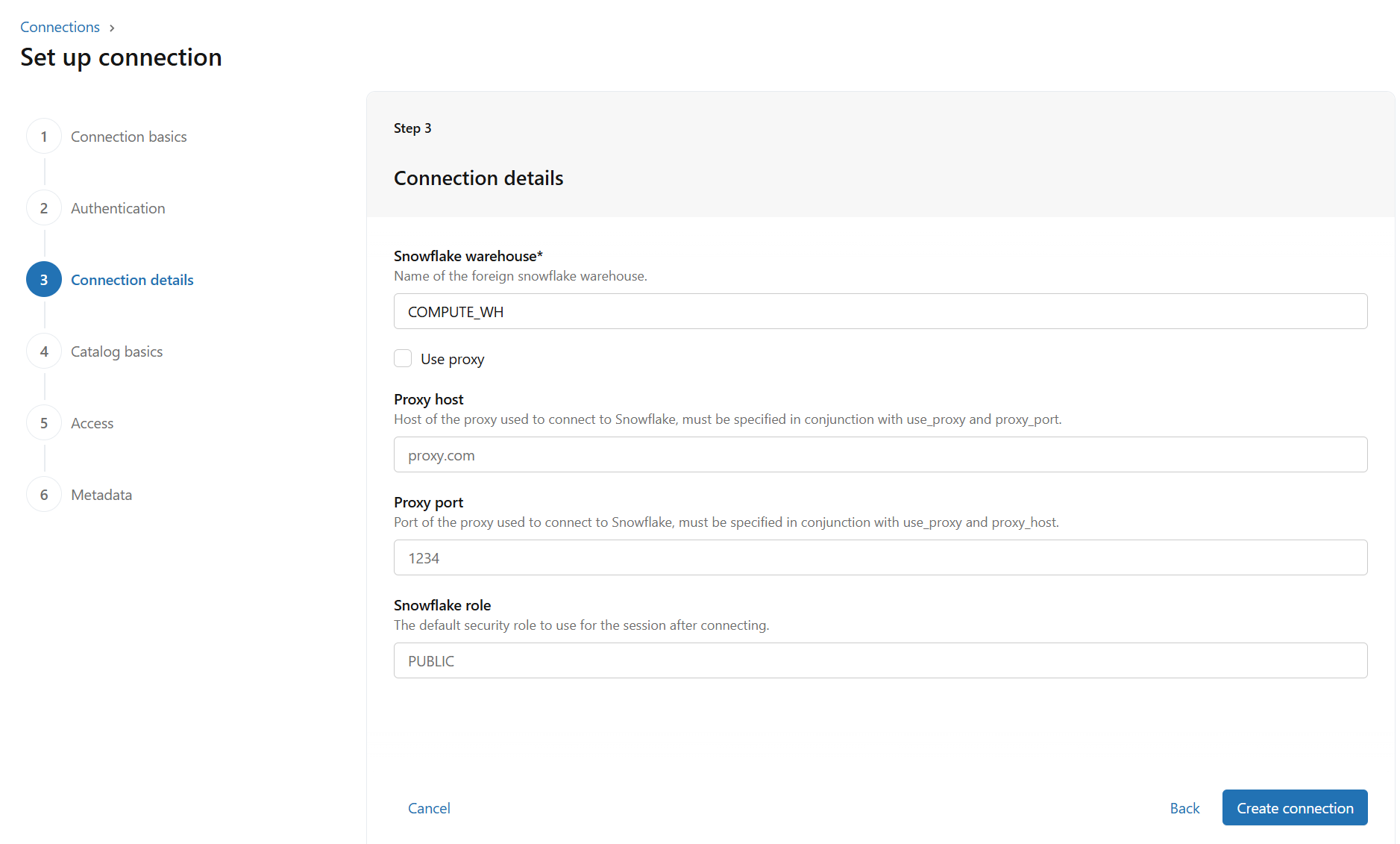Click into the Proxy host field
Image resolution: width=1400 pixels, height=844 pixels.
(x=880, y=455)
